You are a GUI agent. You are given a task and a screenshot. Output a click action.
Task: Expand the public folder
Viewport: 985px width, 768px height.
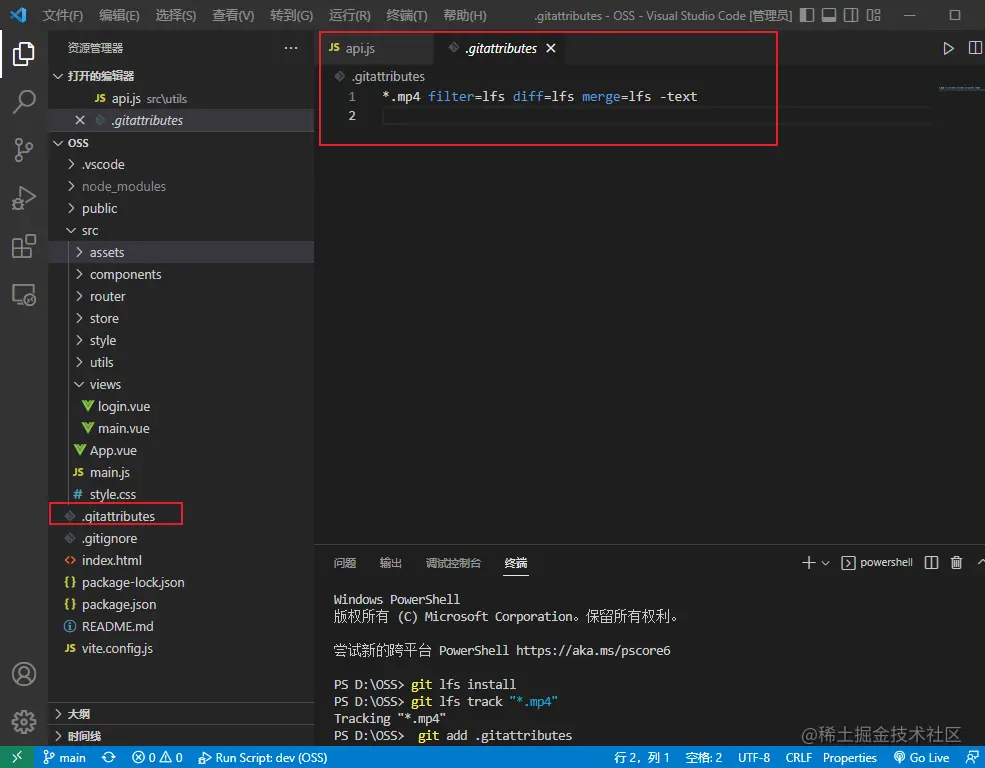click(181, 208)
